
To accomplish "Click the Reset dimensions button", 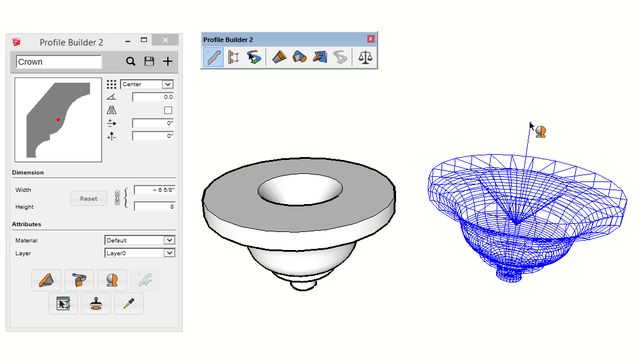I will tap(89, 198).
